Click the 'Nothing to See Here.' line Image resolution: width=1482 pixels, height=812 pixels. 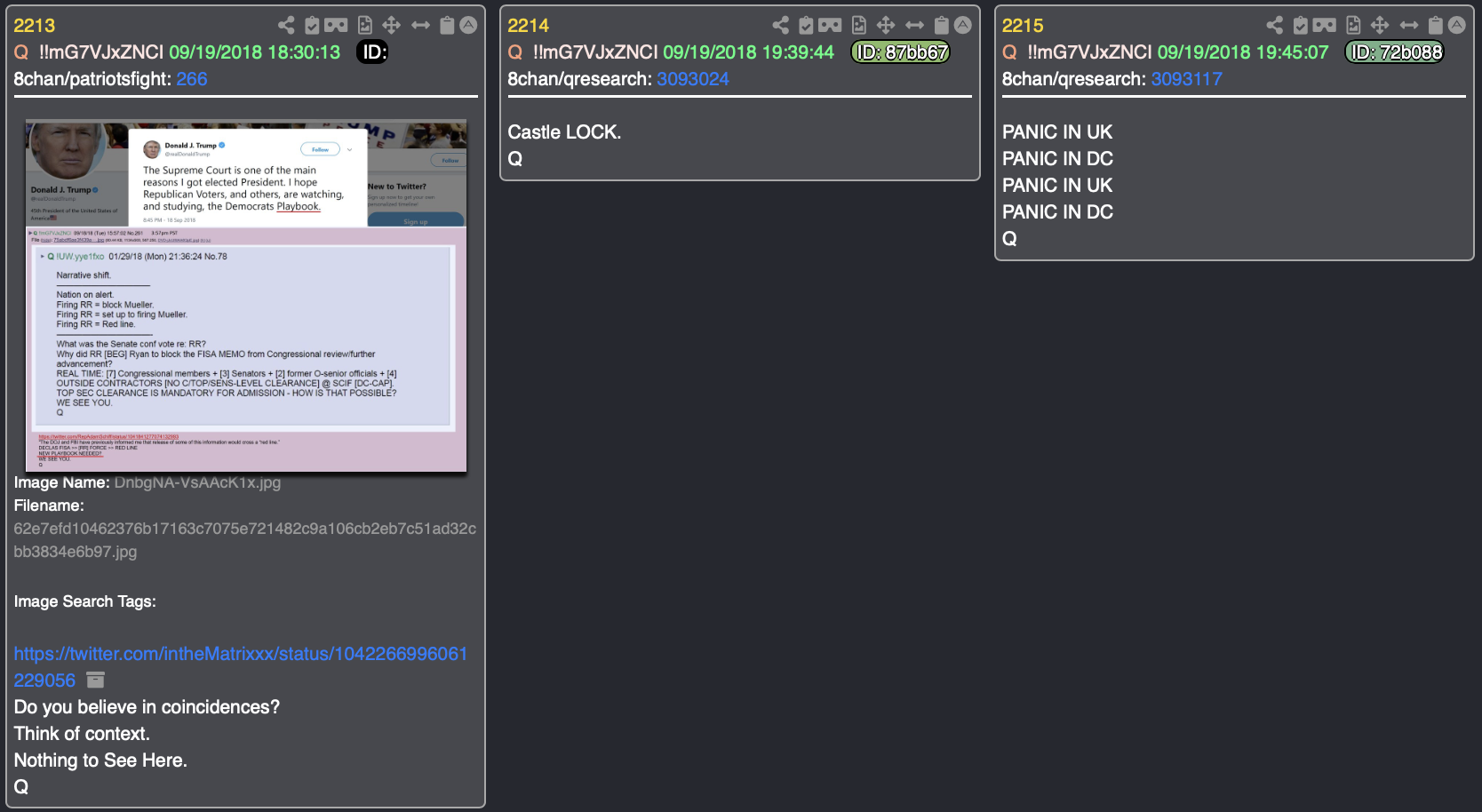pos(100,760)
